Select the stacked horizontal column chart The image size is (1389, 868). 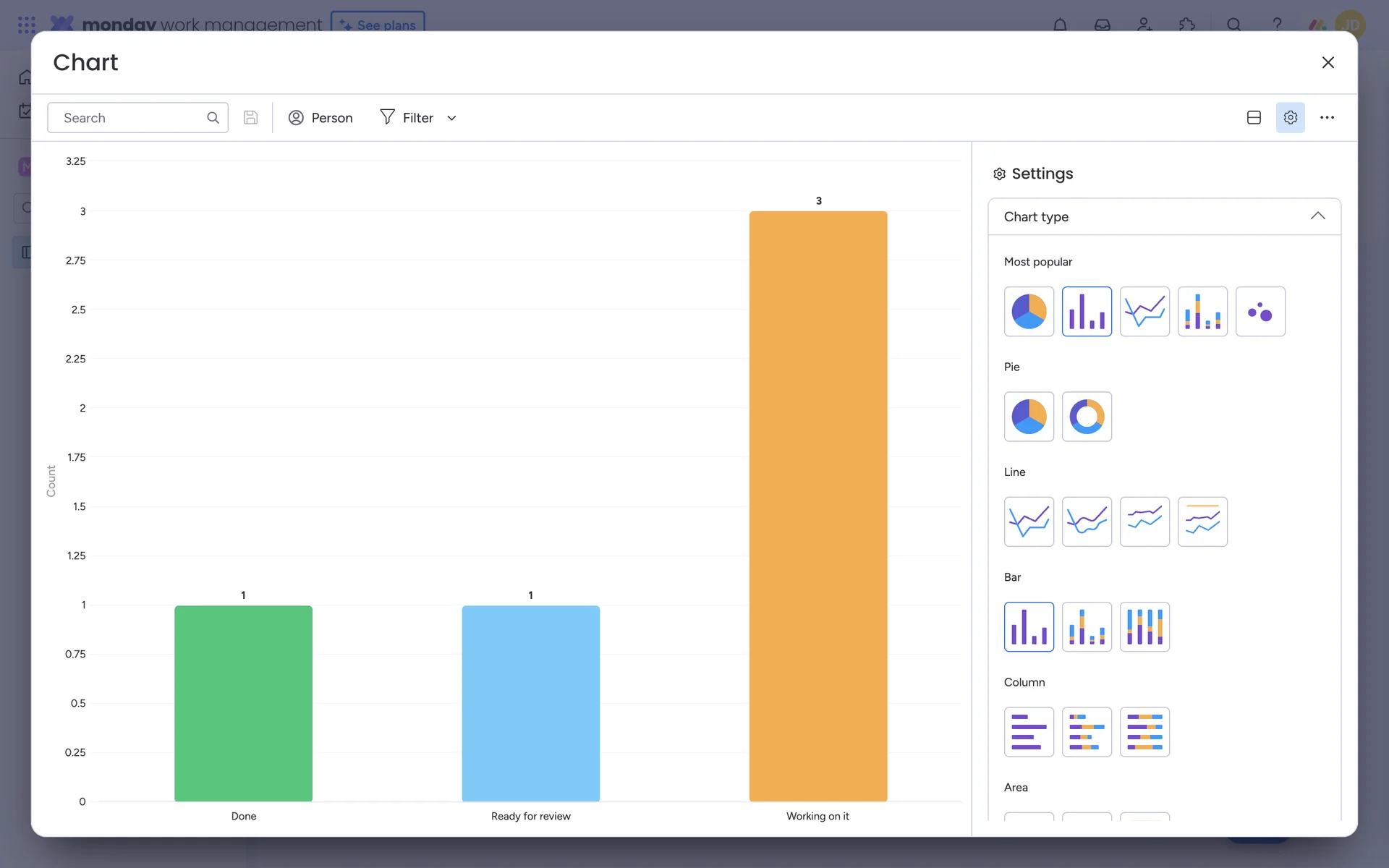[1087, 732]
